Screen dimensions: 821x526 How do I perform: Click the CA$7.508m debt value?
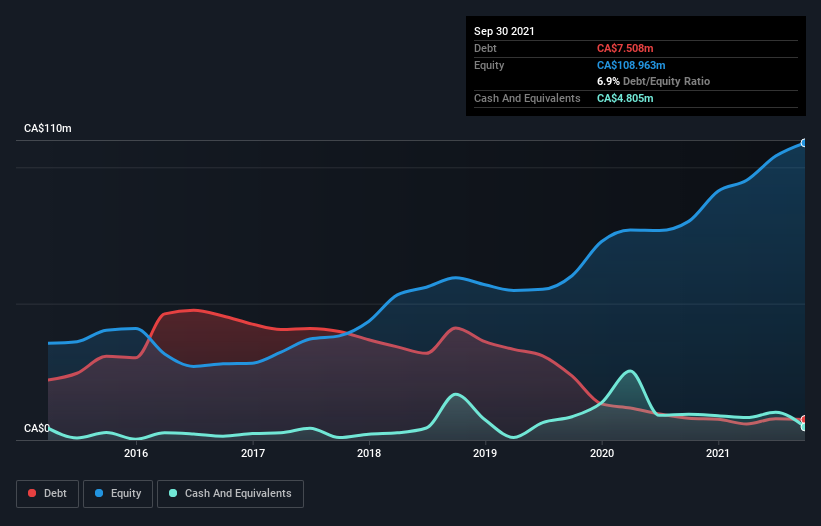pos(625,48)
